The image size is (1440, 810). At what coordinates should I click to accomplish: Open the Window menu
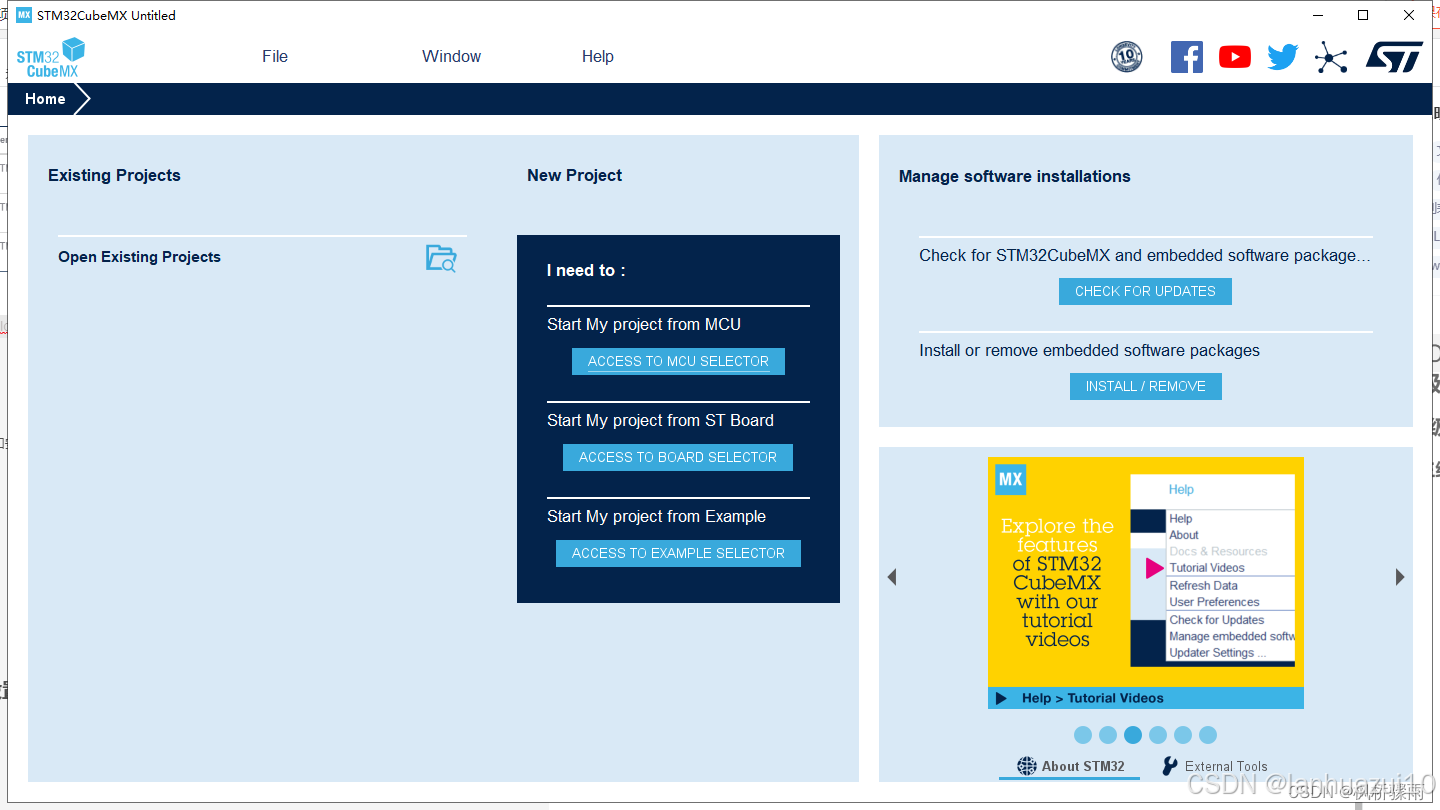tap(451, 57)
